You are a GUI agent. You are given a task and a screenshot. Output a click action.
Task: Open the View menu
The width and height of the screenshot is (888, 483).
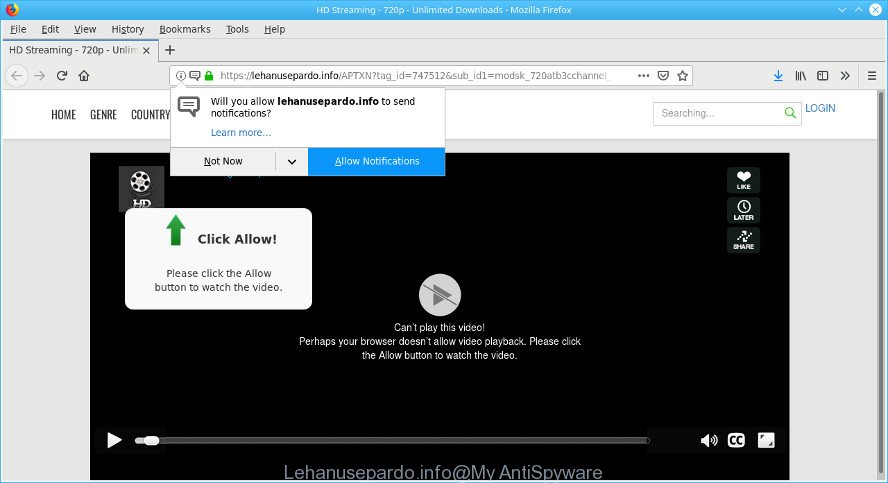tap(85, 29)
